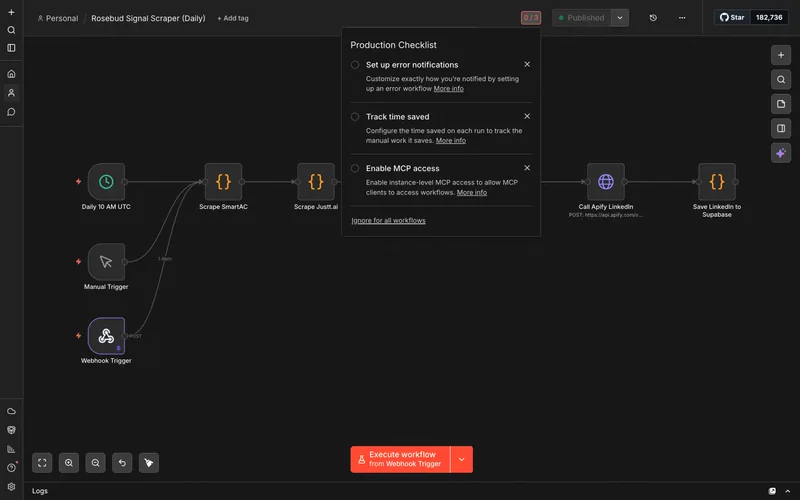Select the Webhook Trigger node

click(106, 336)
